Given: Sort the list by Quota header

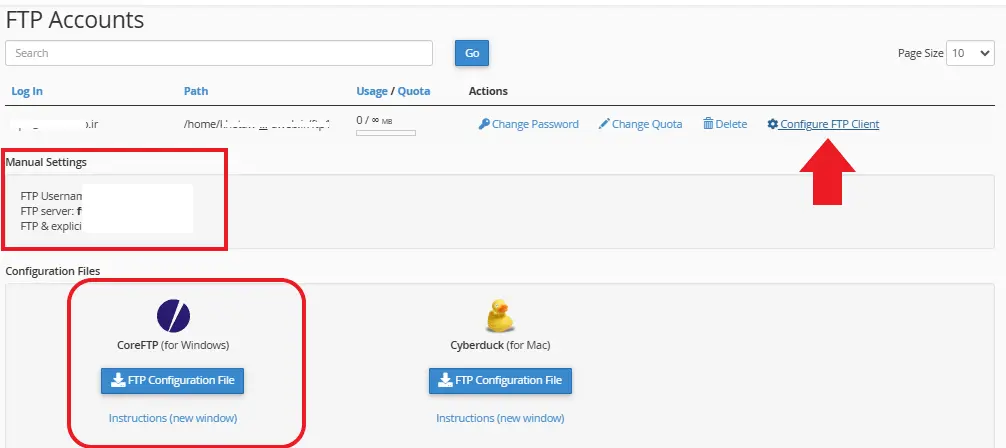Looking at the screenshot, I should [x=414, y=91].
